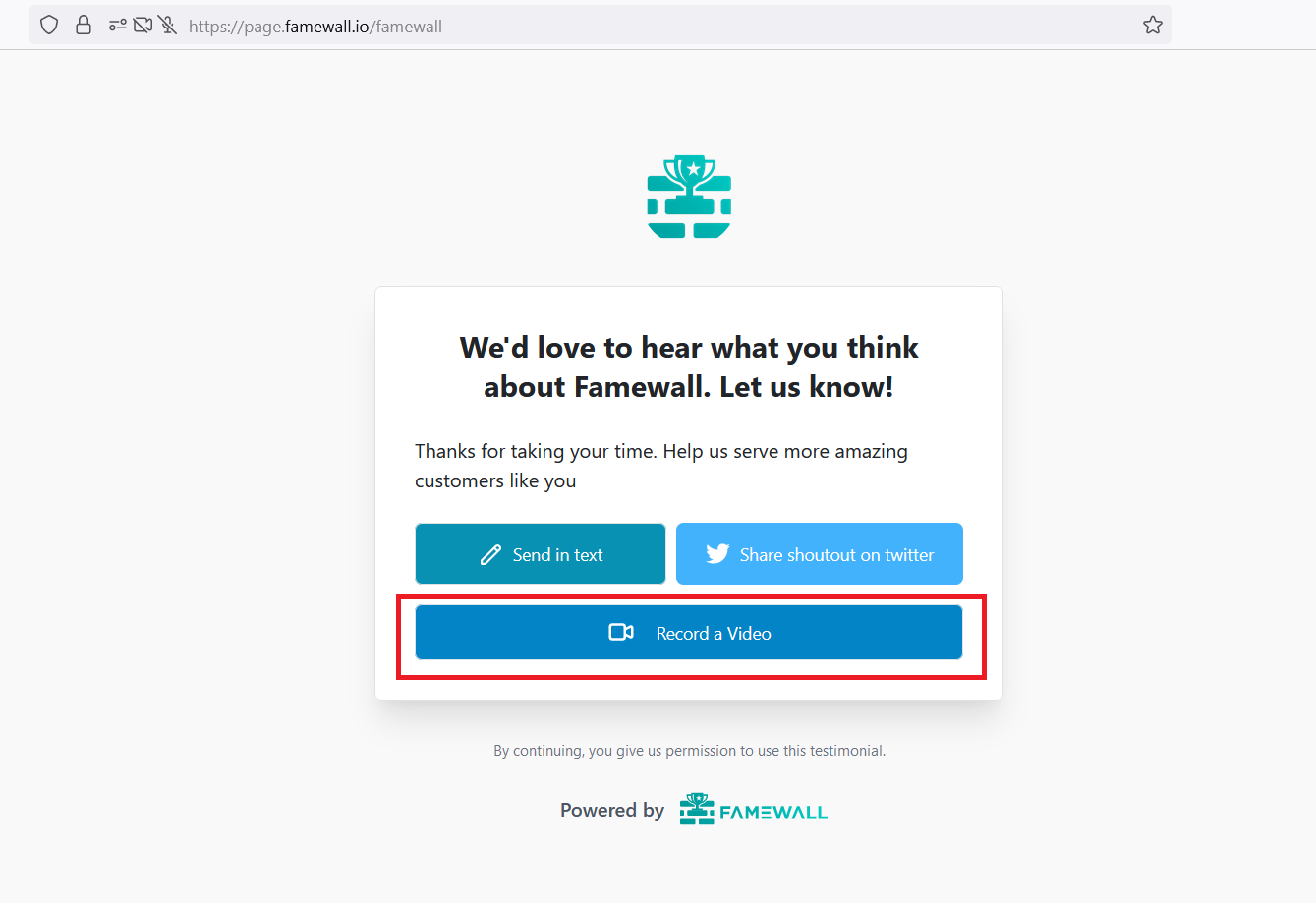Click the small Famewall logo in footer

(x=697, y=810)
